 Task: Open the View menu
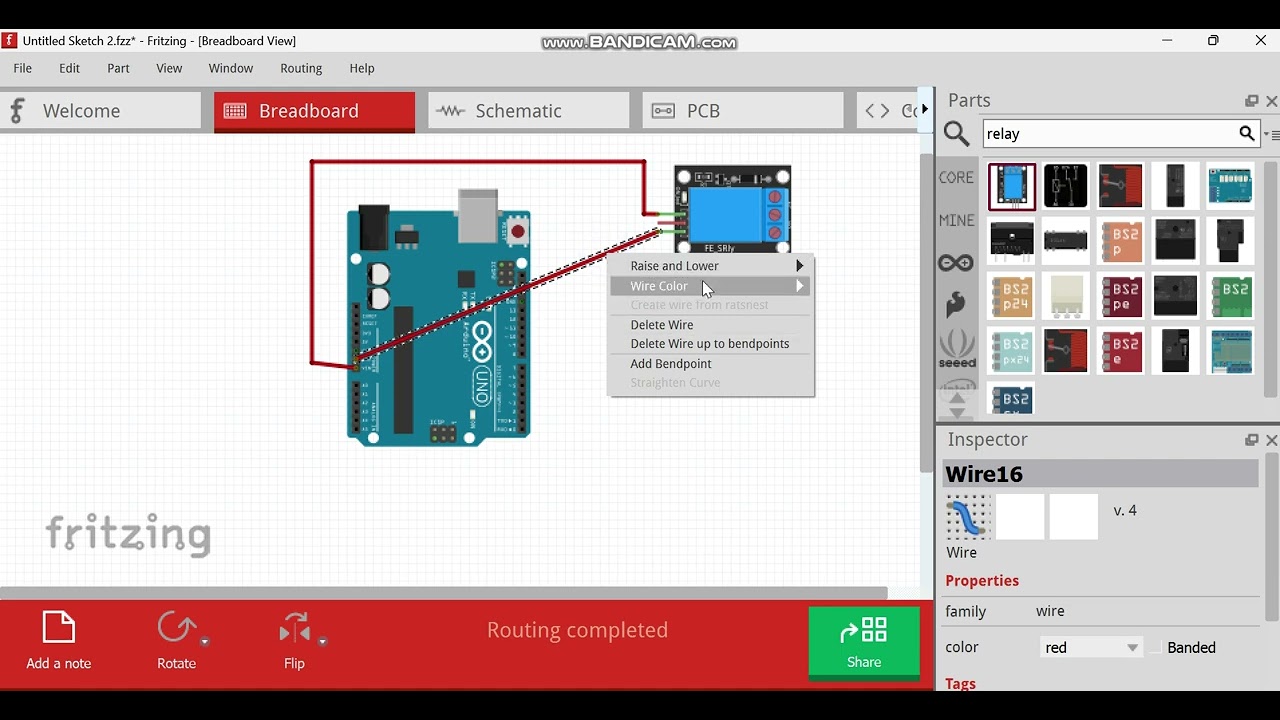(x=169, y=68)
